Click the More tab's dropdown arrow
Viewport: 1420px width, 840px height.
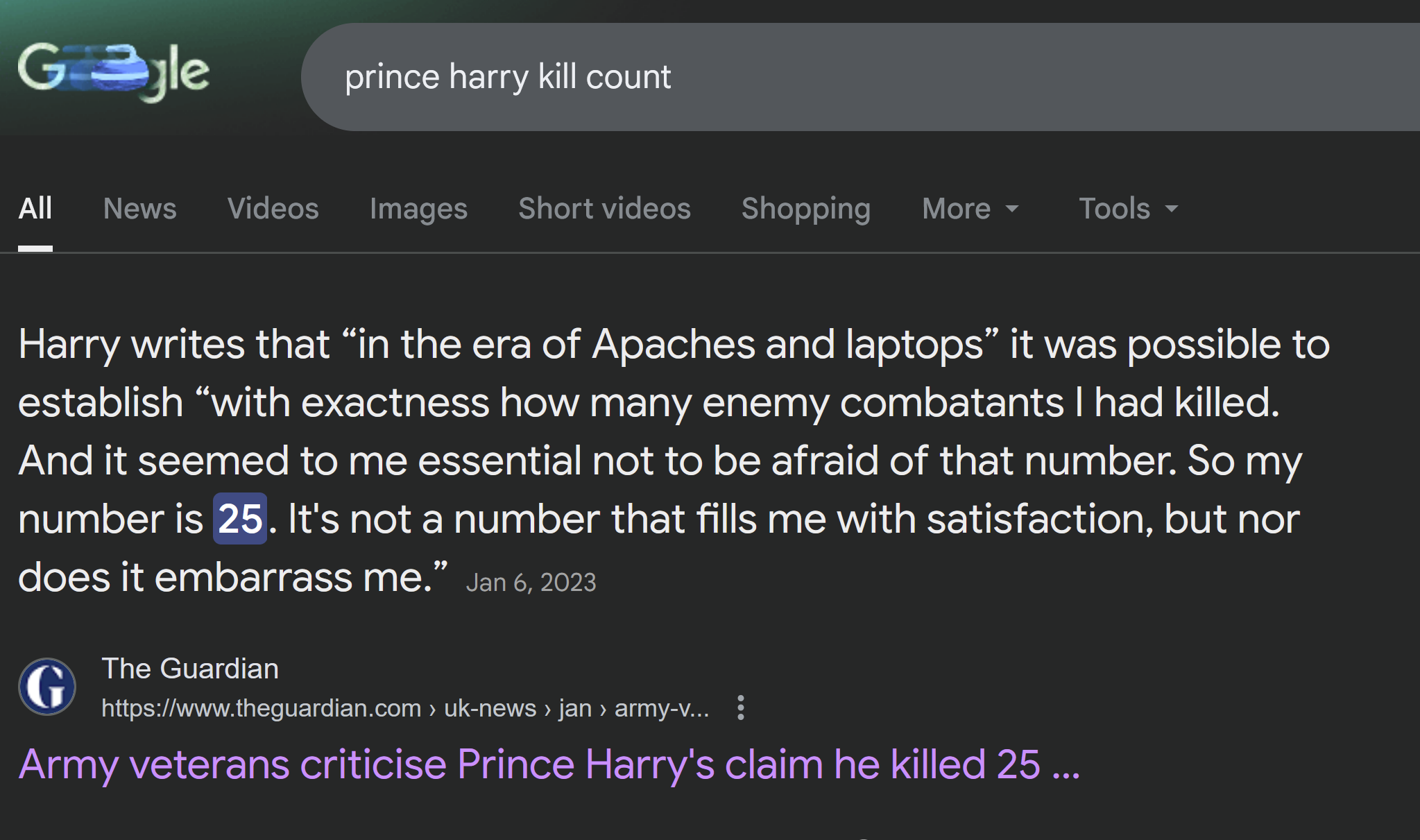[x=1012, y=208]
